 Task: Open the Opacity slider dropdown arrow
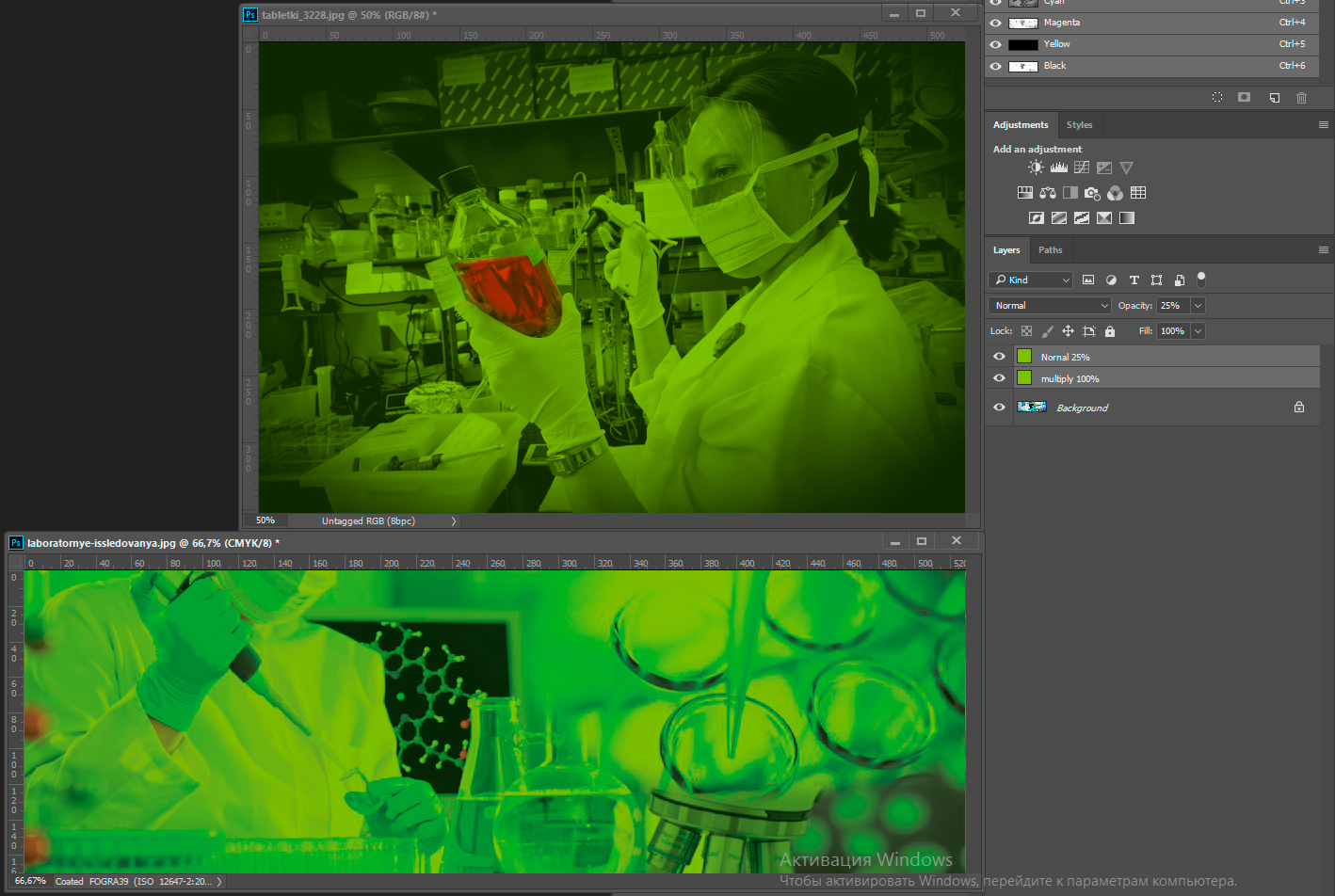click(x=1198, y=305)
